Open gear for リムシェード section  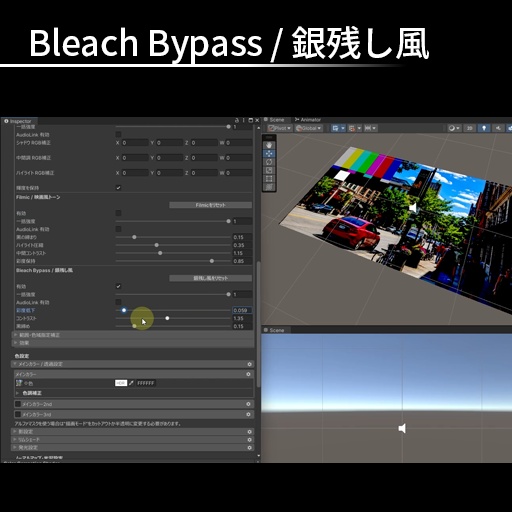coord(249,440)
